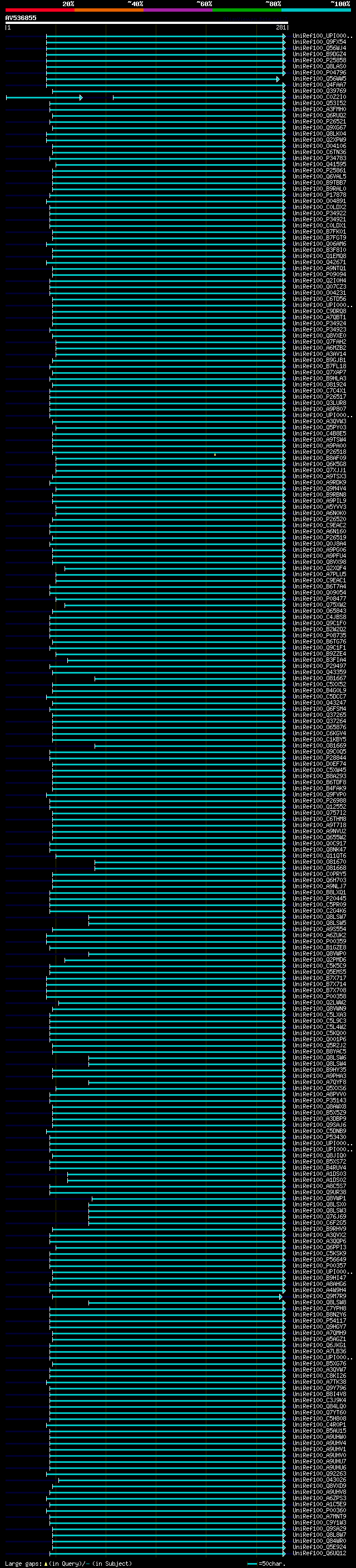Screen dimensions: 356x1568
Task: Click the orange ~40% identity legend bar
Action: [109, 10]
